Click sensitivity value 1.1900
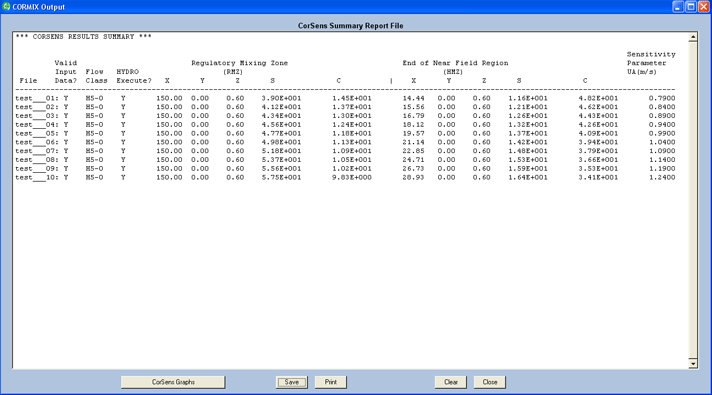 [662, 168]
